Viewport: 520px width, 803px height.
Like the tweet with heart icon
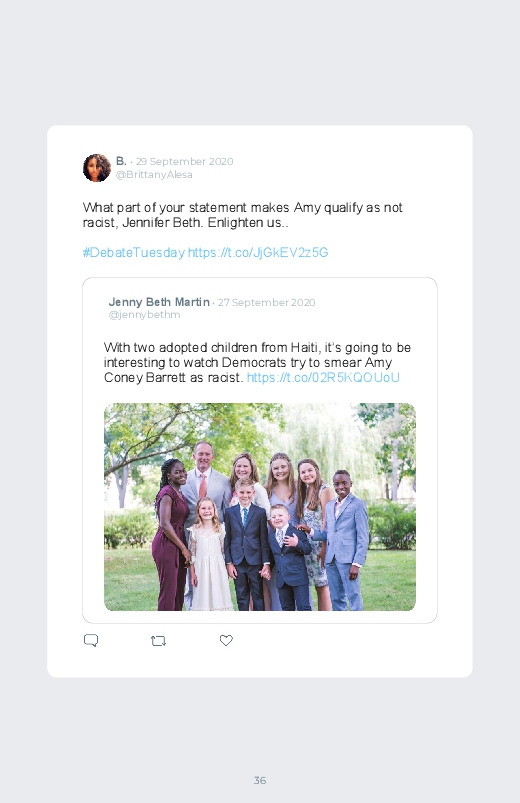(226, 640)
